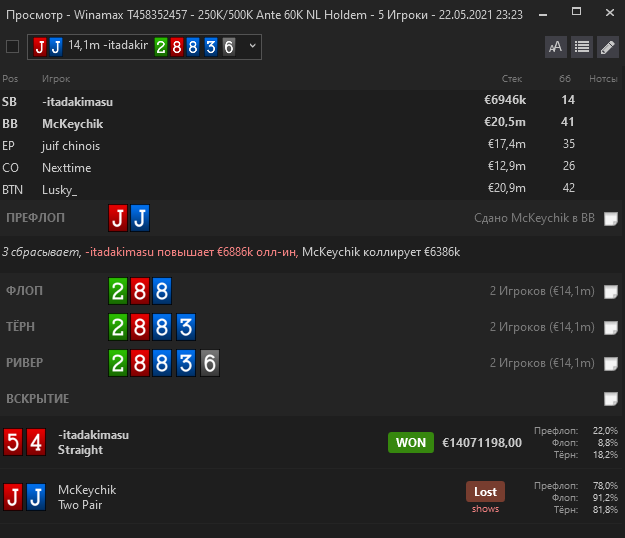The height and width of the screenshot is (538, 625).
Task: Minimize the Просмотр window
Action: (x=542, y=14)
